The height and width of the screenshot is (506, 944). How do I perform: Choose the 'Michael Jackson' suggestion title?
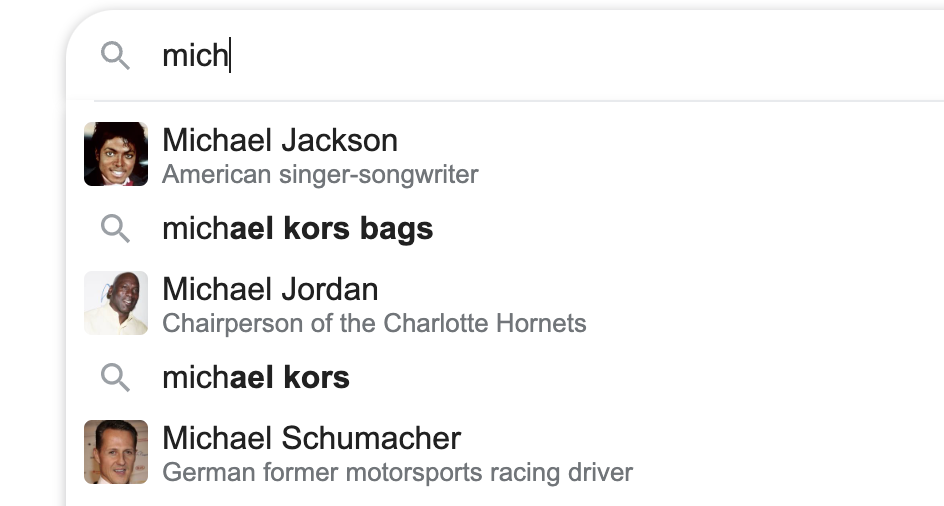[280, 140]
